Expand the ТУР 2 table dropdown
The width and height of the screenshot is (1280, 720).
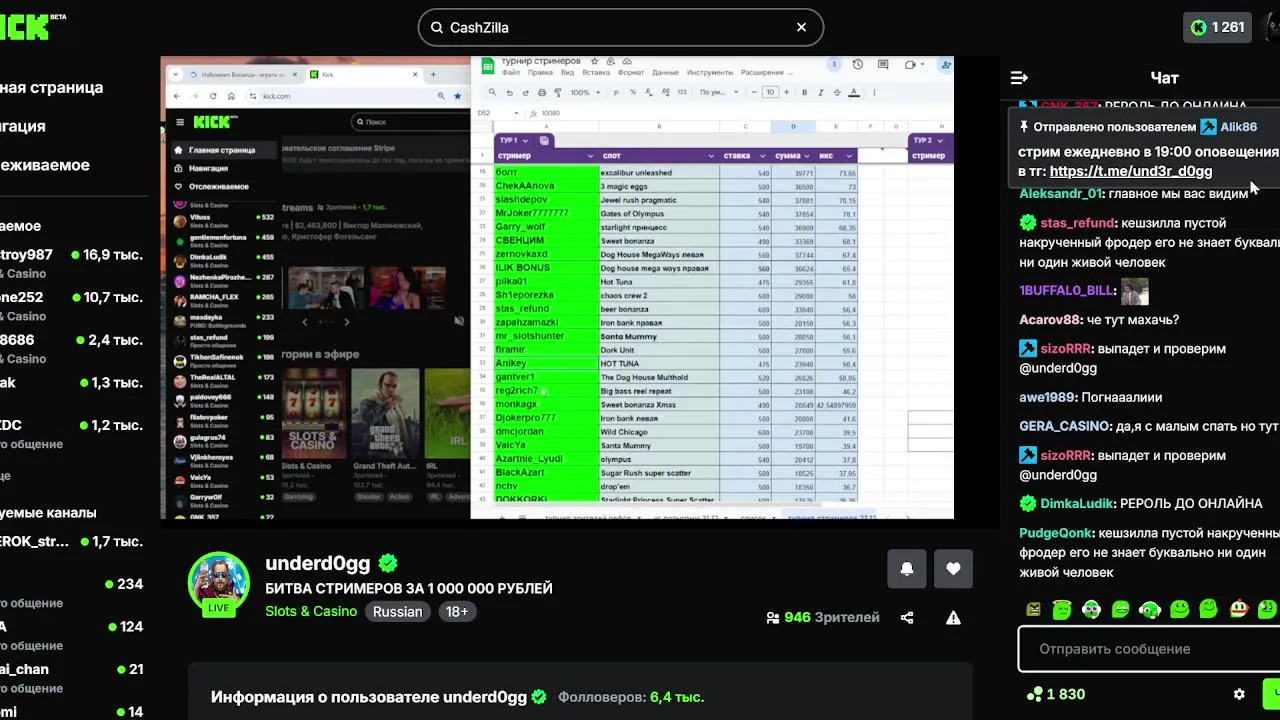click(940, 141)
